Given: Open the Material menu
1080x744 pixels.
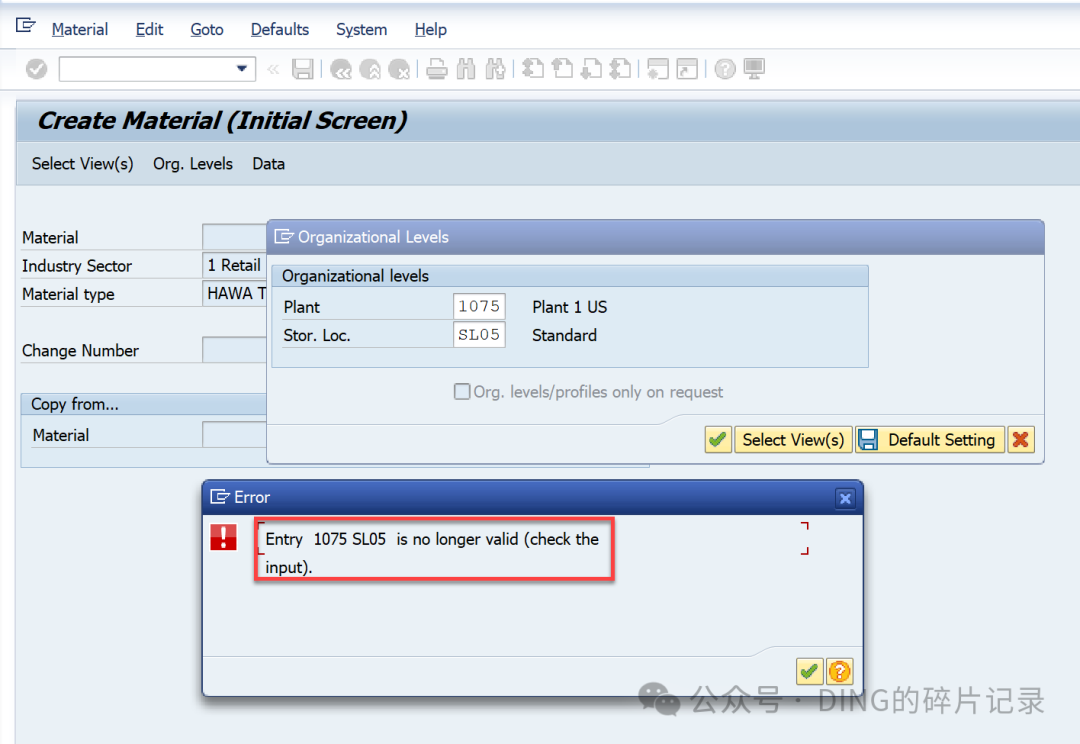Looking at the screenshot, I should point(80,30).
